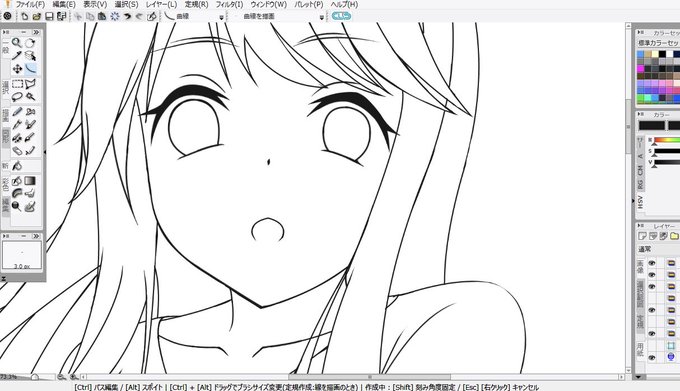Click the horizontal scrollbar left arrow
680x391 pixels.
click(x=84, y=377)
